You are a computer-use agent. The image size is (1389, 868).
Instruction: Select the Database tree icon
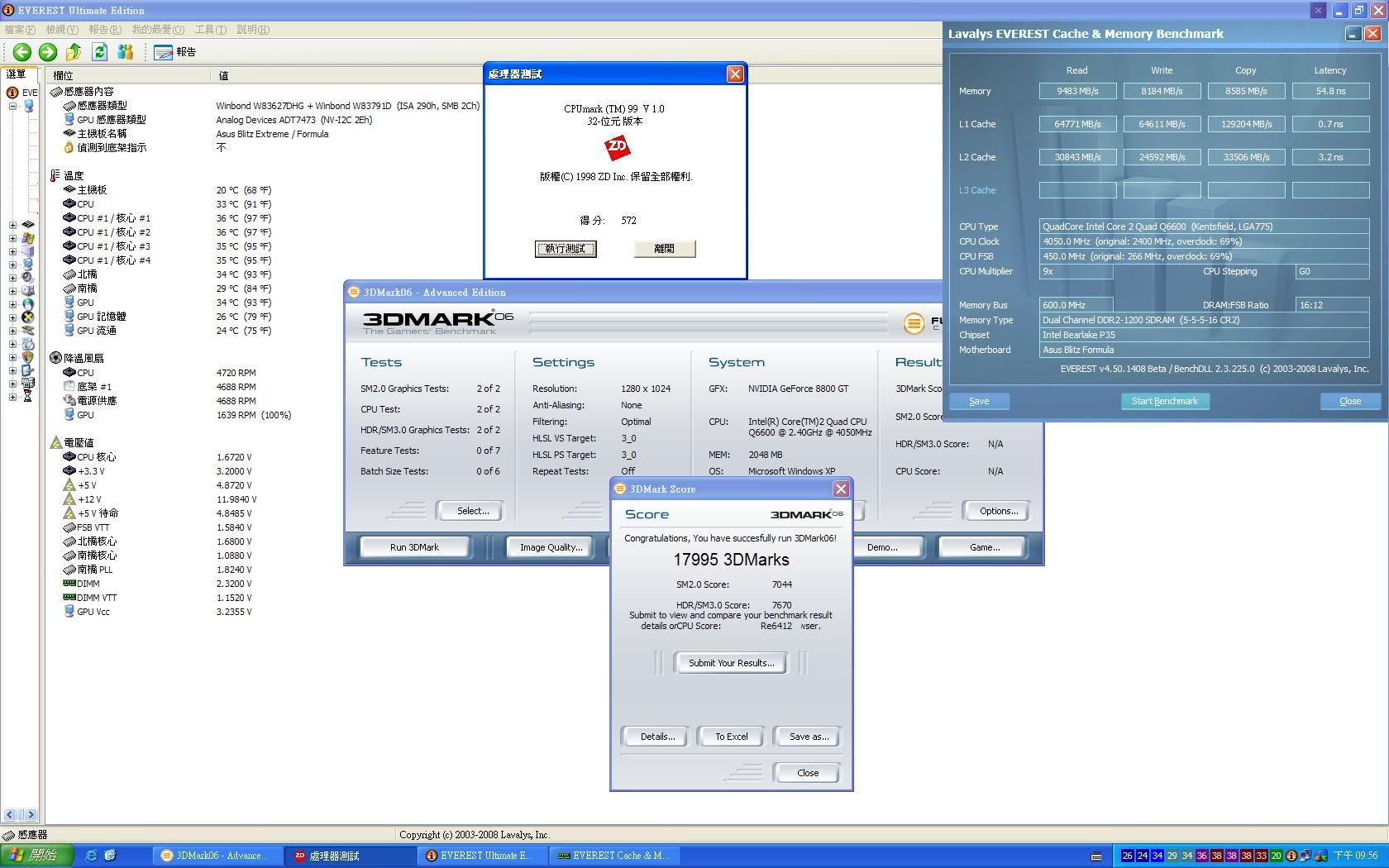28,384
